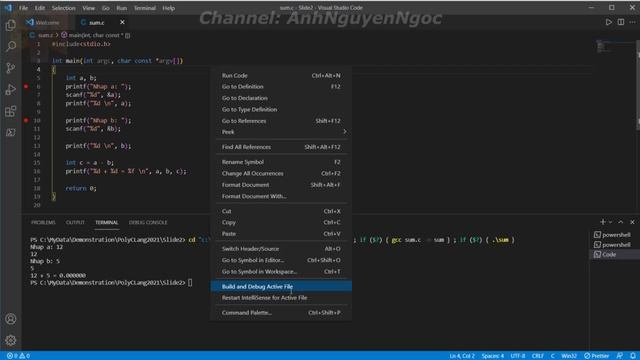Open the Accounts menu icon

click(11, 319)
